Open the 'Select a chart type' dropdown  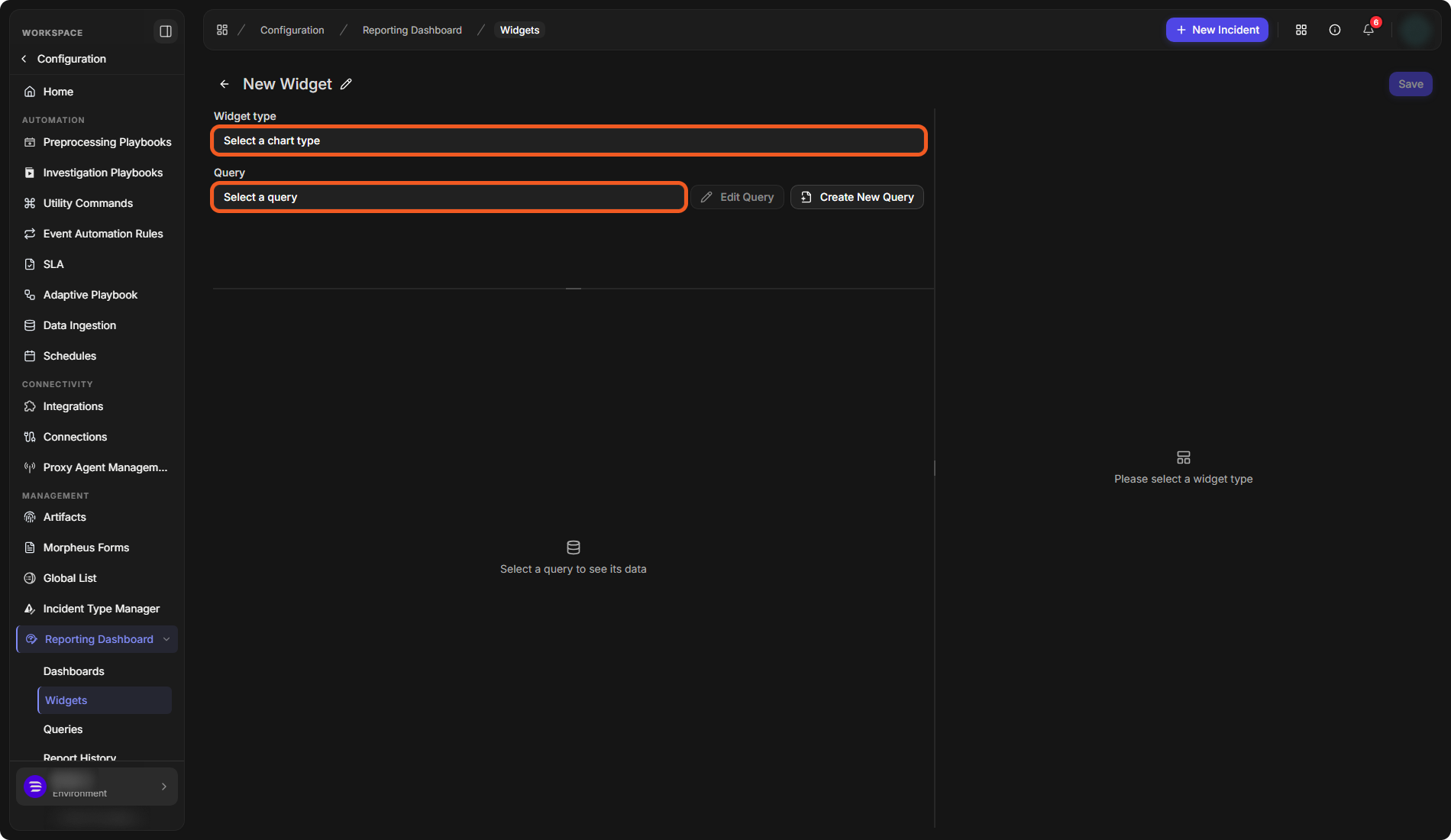click(x=569, y=141)
